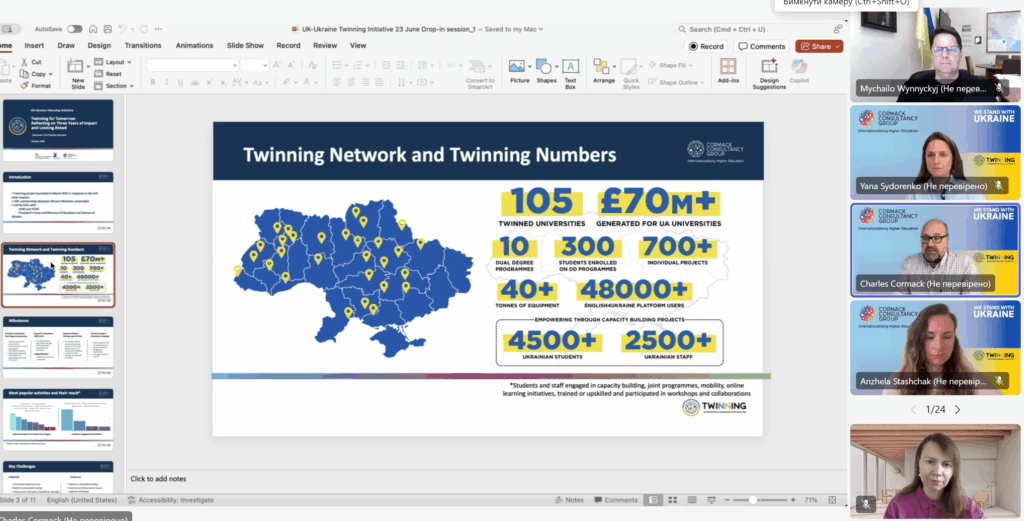This screenshot has height=521, width=1024.
Task: Toggle Superscript formatting
Action: (210, 82)
